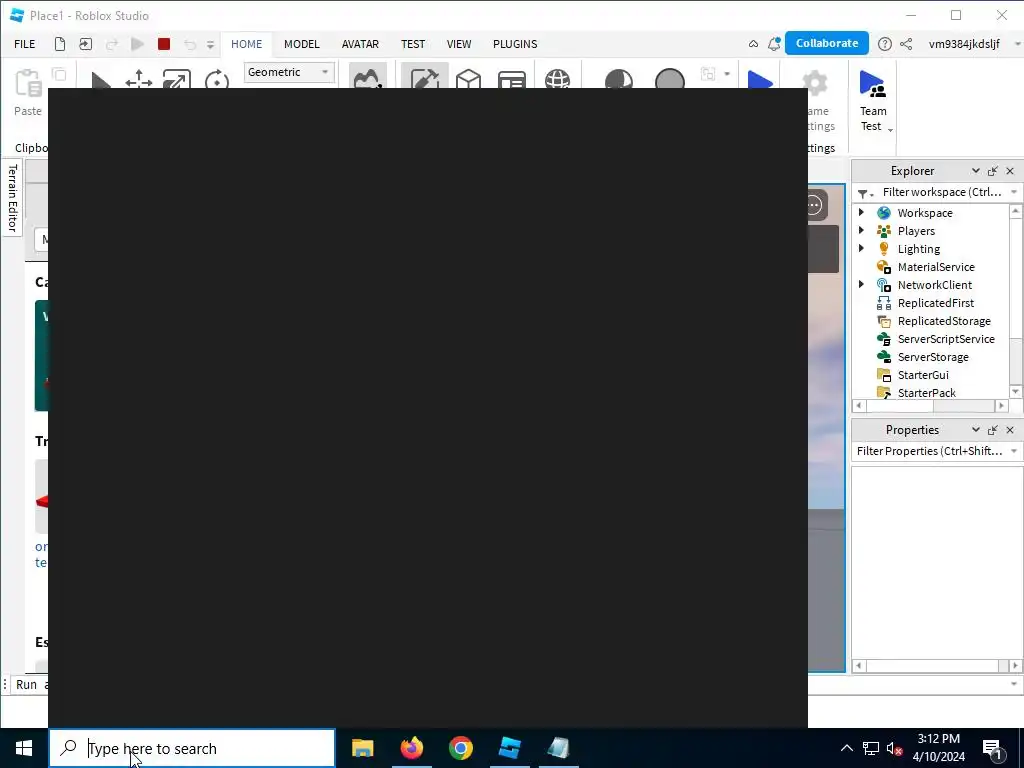Open the FILE menu
The height and width of the screenshot is (768, 1024).
click(25, 44)
